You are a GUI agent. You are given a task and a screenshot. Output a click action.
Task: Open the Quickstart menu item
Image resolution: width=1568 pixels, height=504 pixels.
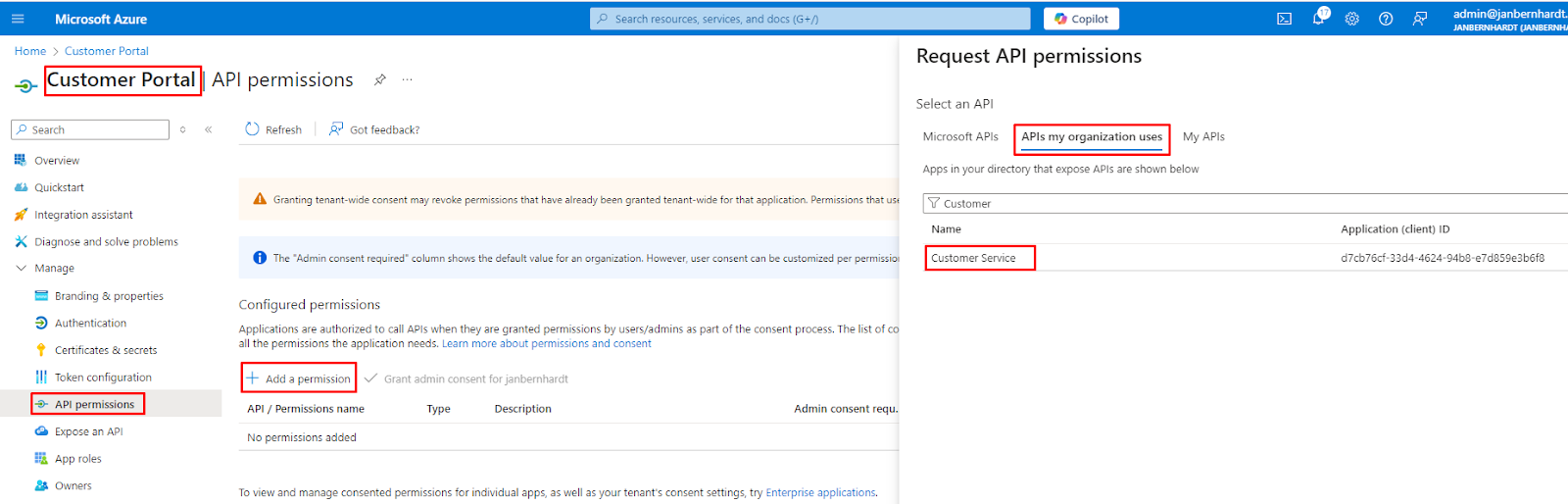coord(59,187)
